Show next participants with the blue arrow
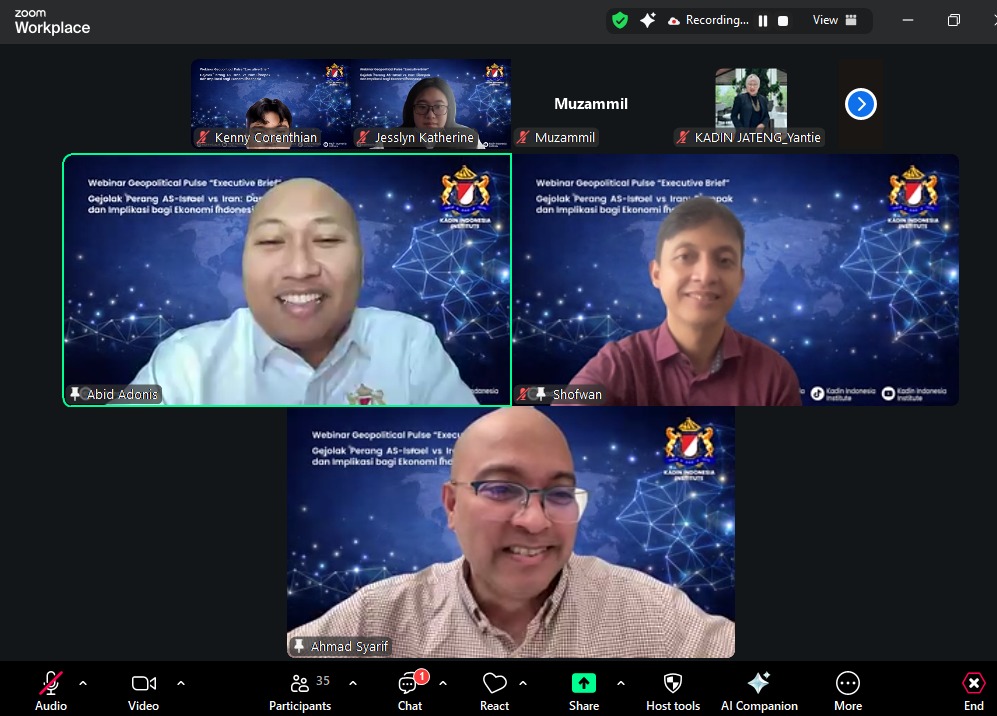997x716 pixels. click(861, 104)
